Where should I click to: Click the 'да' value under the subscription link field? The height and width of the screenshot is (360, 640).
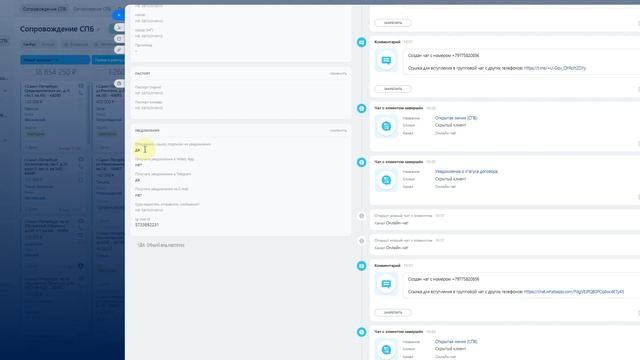click(x=137, y=150)
